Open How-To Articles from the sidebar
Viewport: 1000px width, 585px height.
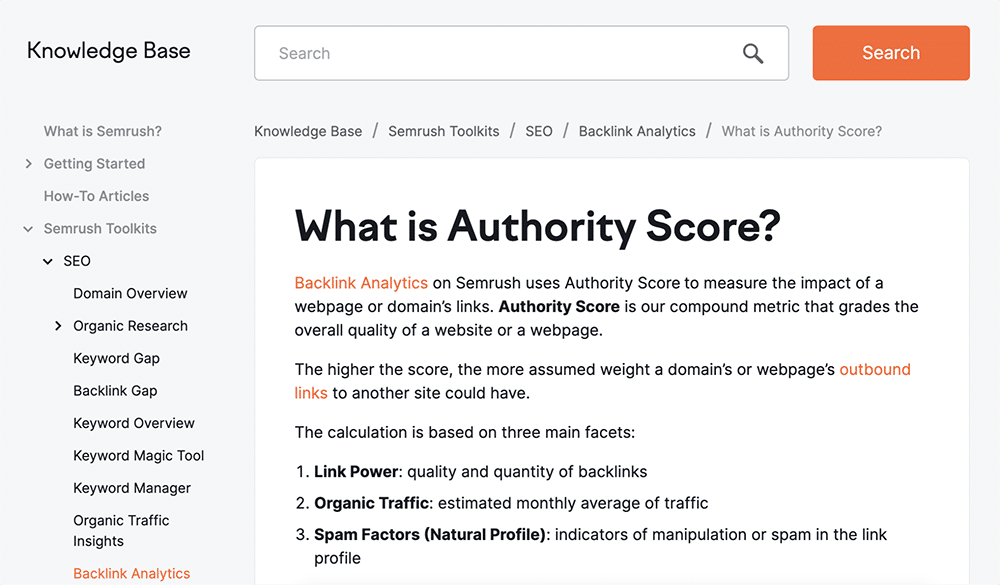[x=96, y=196]
